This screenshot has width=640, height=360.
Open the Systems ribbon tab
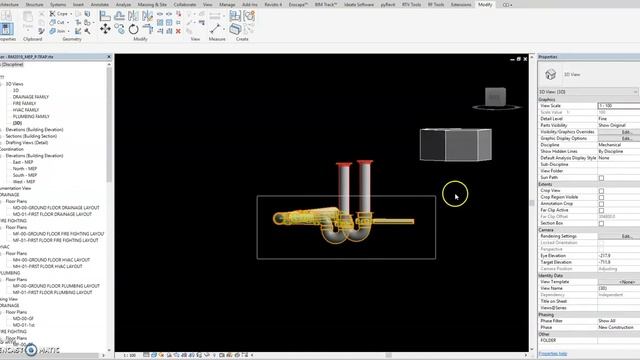[x=58, y=4]
